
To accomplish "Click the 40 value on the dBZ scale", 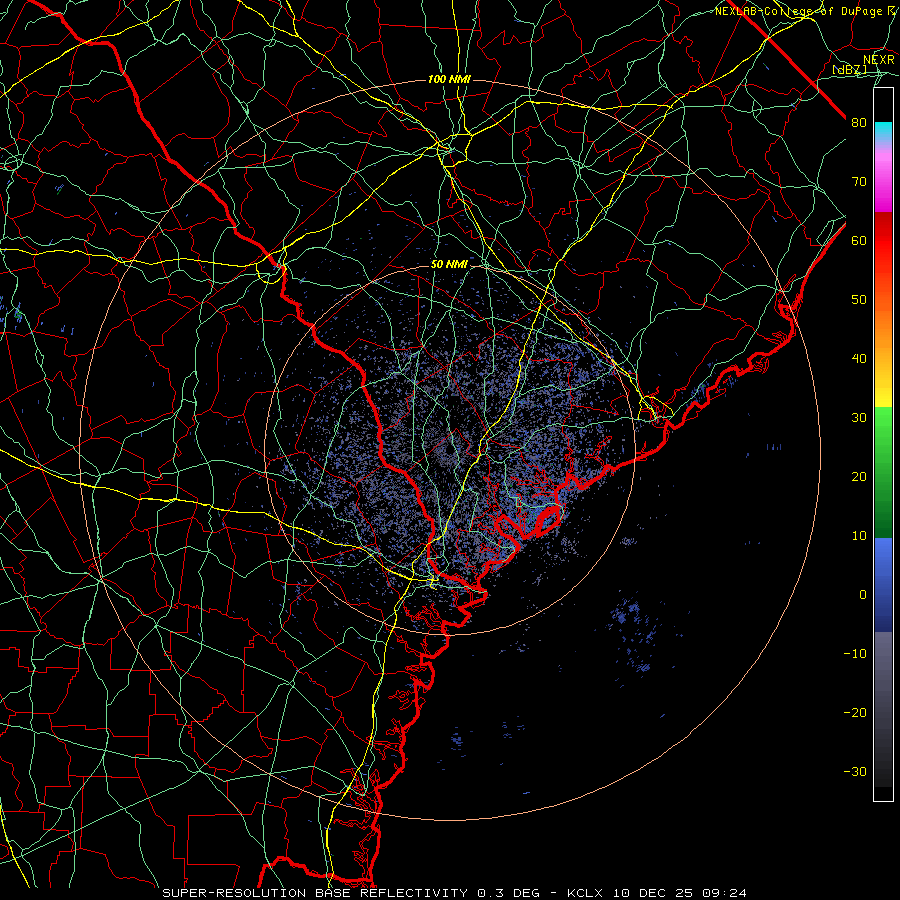I will pyautogui.click(x=859, y=359).
